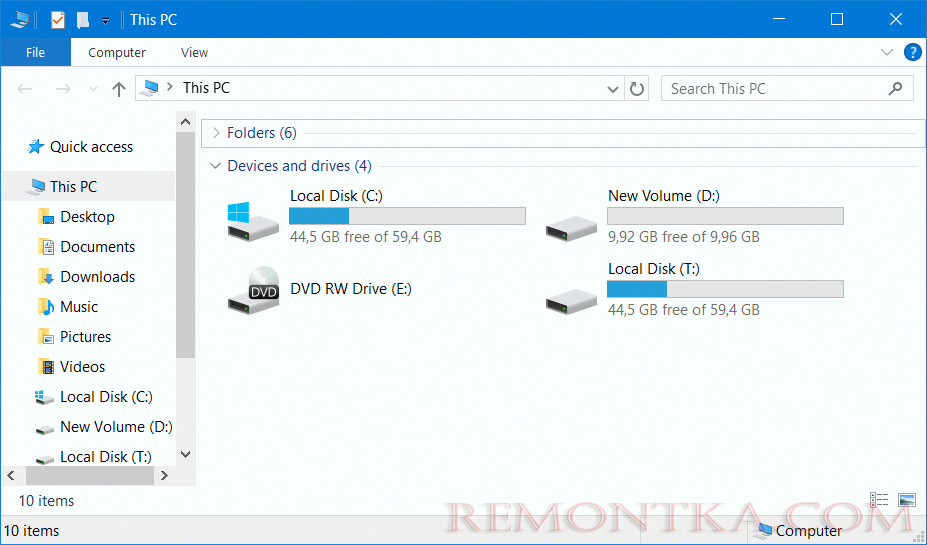Click the Quick access star icon
This screenshot has height=545, width=927.
(35, 147)
